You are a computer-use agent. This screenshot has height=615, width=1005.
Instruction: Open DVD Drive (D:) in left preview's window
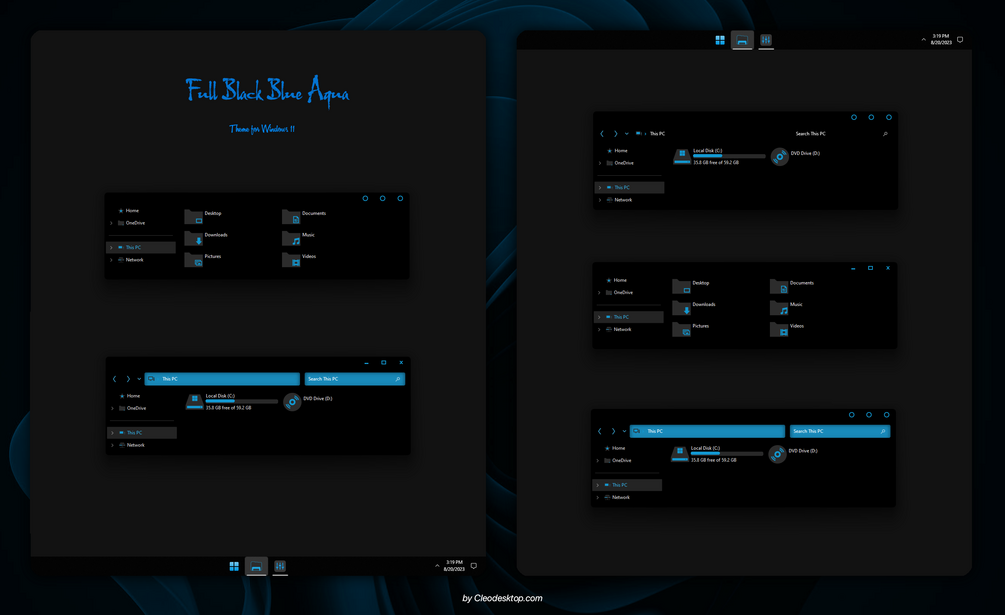308,402
